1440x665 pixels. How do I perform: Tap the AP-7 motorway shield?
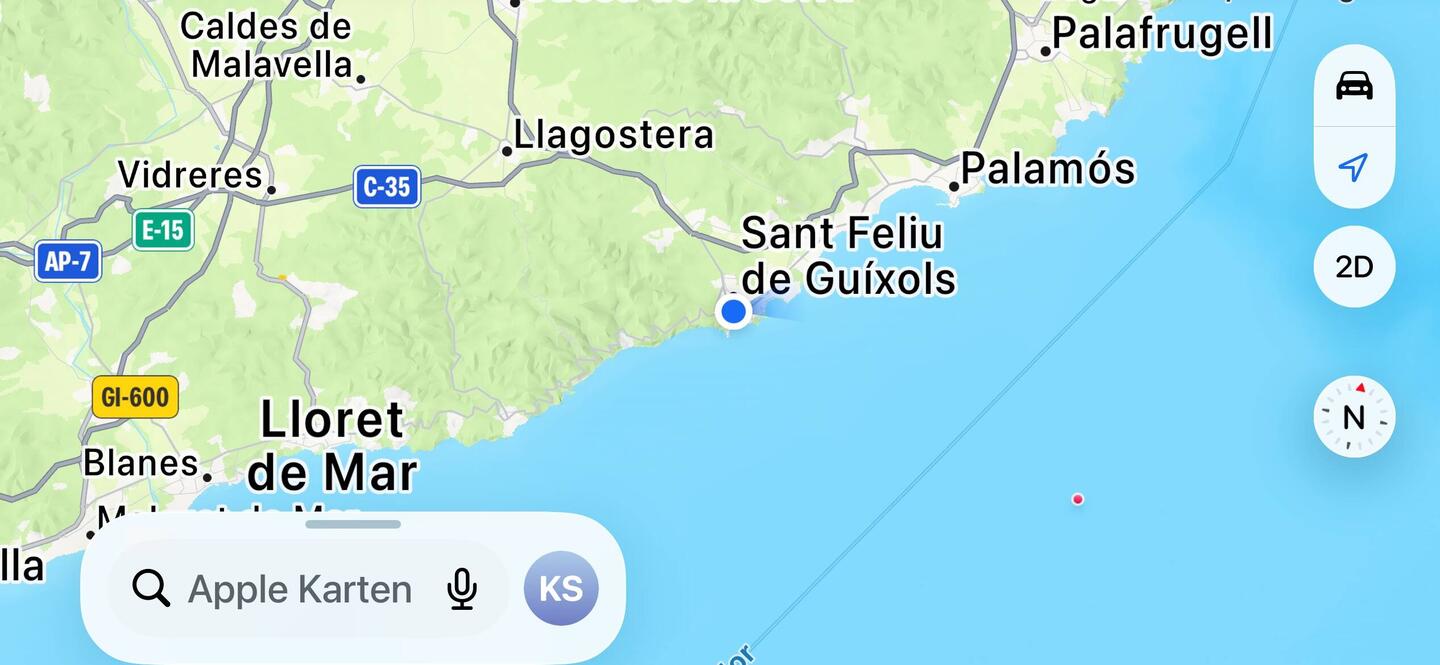[68, 262]
